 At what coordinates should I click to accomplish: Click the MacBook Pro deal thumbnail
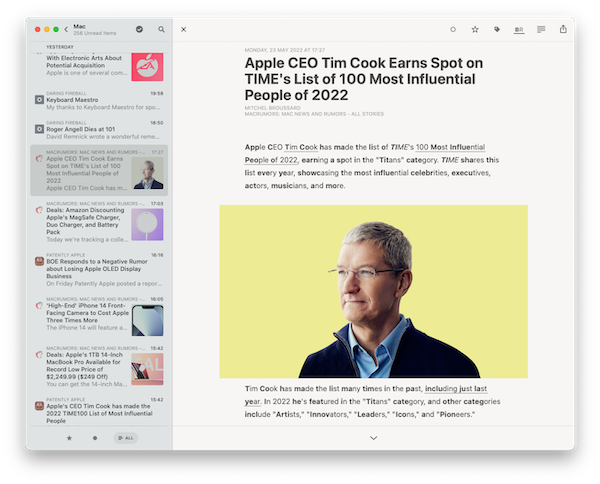point(147,369)
